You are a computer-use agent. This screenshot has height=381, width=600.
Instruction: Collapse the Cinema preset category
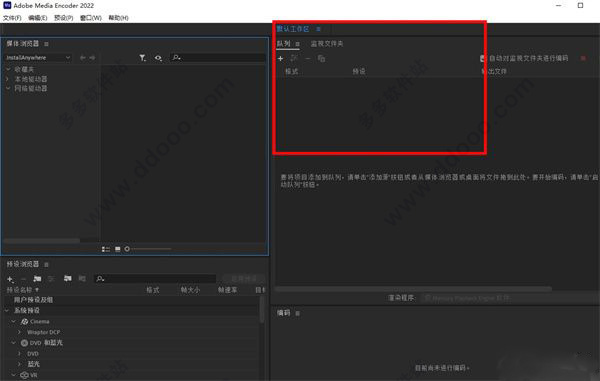coord(14,321)
